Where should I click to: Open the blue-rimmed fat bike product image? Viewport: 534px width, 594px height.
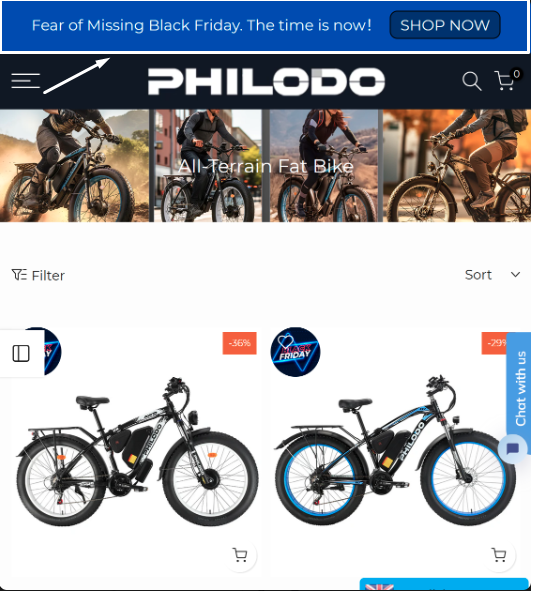(394, 452)
